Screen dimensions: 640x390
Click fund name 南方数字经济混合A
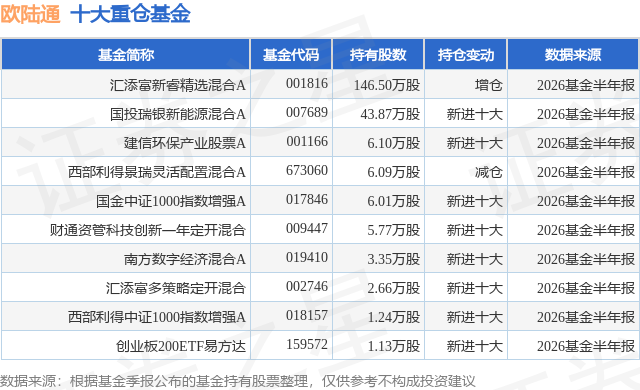click(184, 259)
